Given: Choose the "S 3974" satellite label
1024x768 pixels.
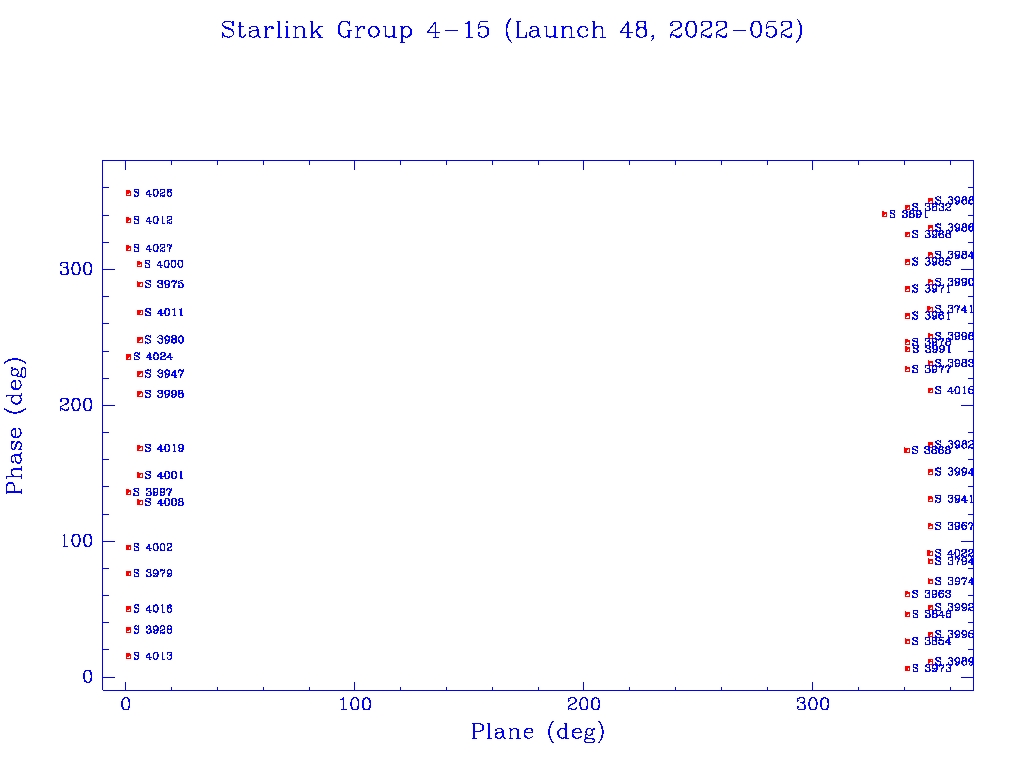Looking at the screenshot, I should (x=953, y=582).
